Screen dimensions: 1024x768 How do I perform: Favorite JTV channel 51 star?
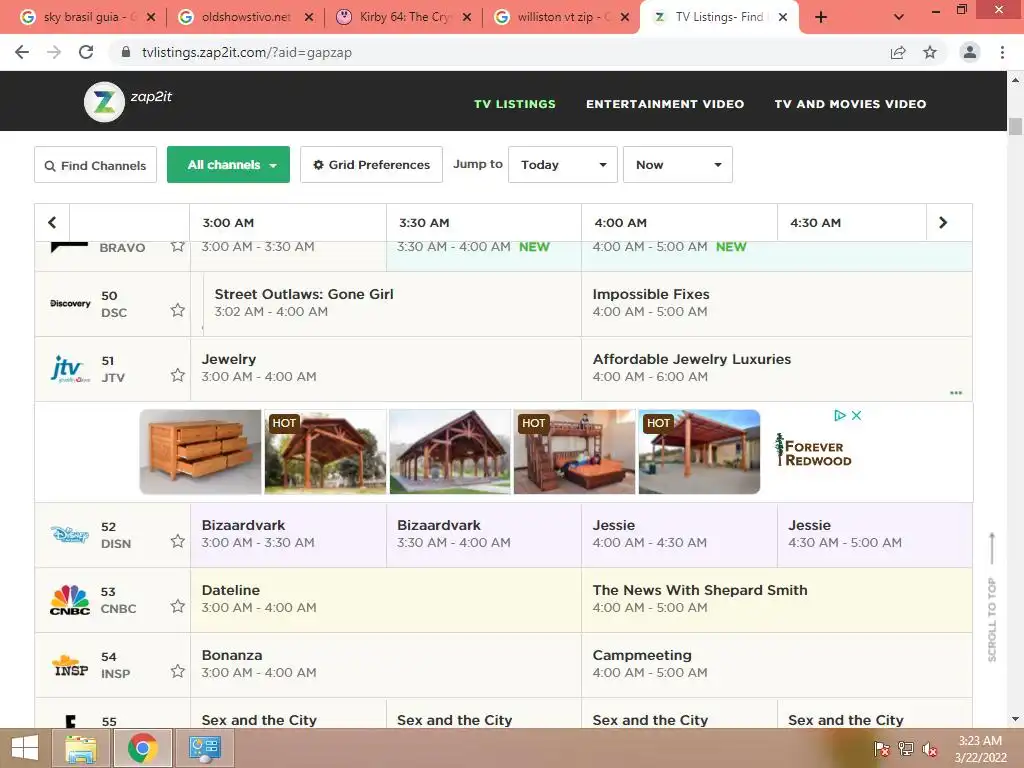coord(177,375)
